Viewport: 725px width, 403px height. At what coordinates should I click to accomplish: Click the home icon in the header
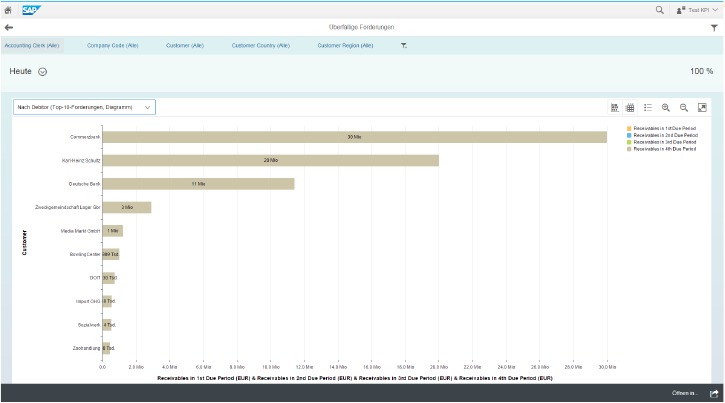(8, 9)
